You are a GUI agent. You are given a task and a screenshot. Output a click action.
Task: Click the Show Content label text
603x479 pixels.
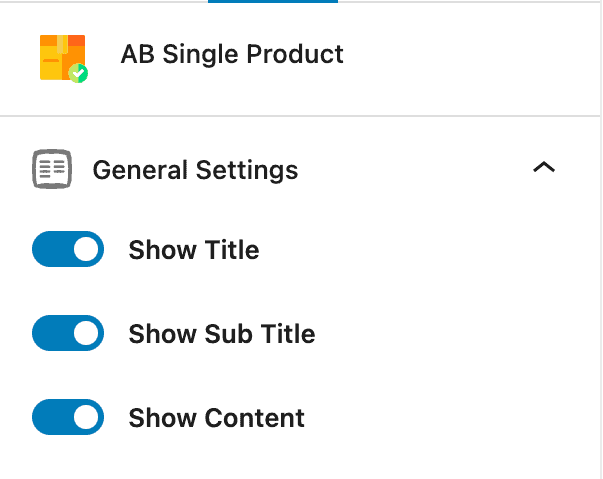click(x=217, y=418)
